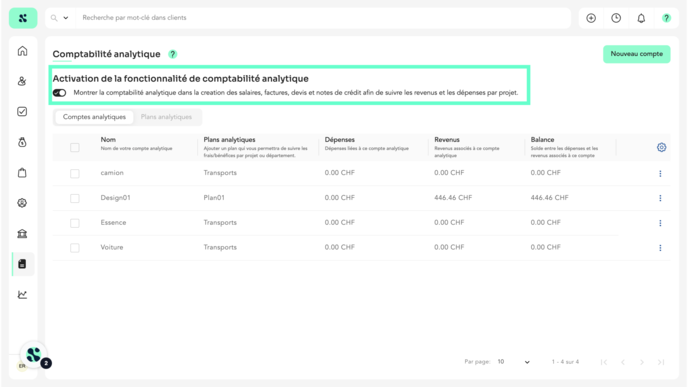This screenshot has height=387, width=688.
Task: Open the clock history icon in the top bar
Action: [x=616, y=18]
